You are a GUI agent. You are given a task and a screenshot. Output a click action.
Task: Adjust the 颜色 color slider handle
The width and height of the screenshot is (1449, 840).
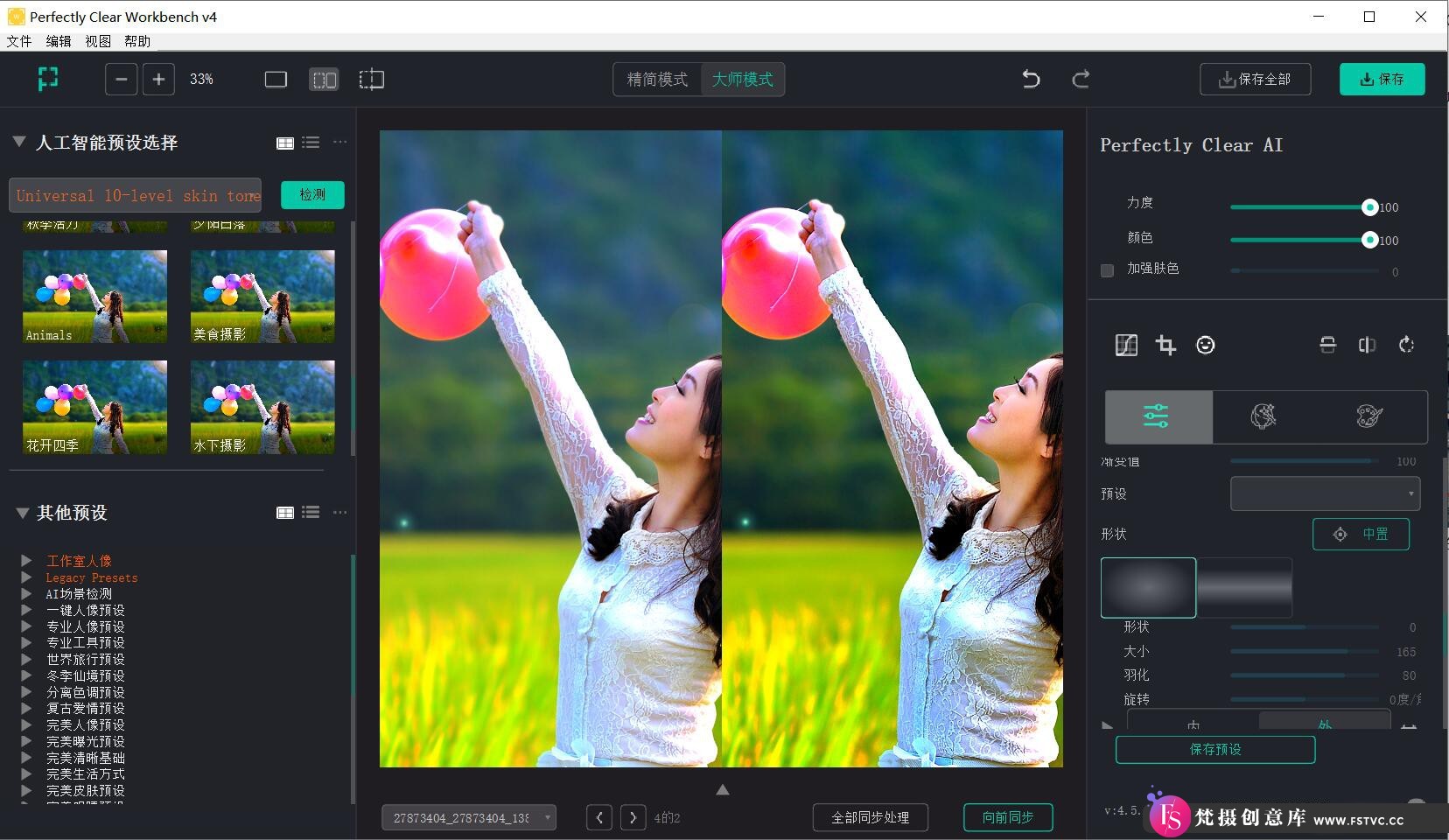pyautogui.click(x=1370, y=240)
